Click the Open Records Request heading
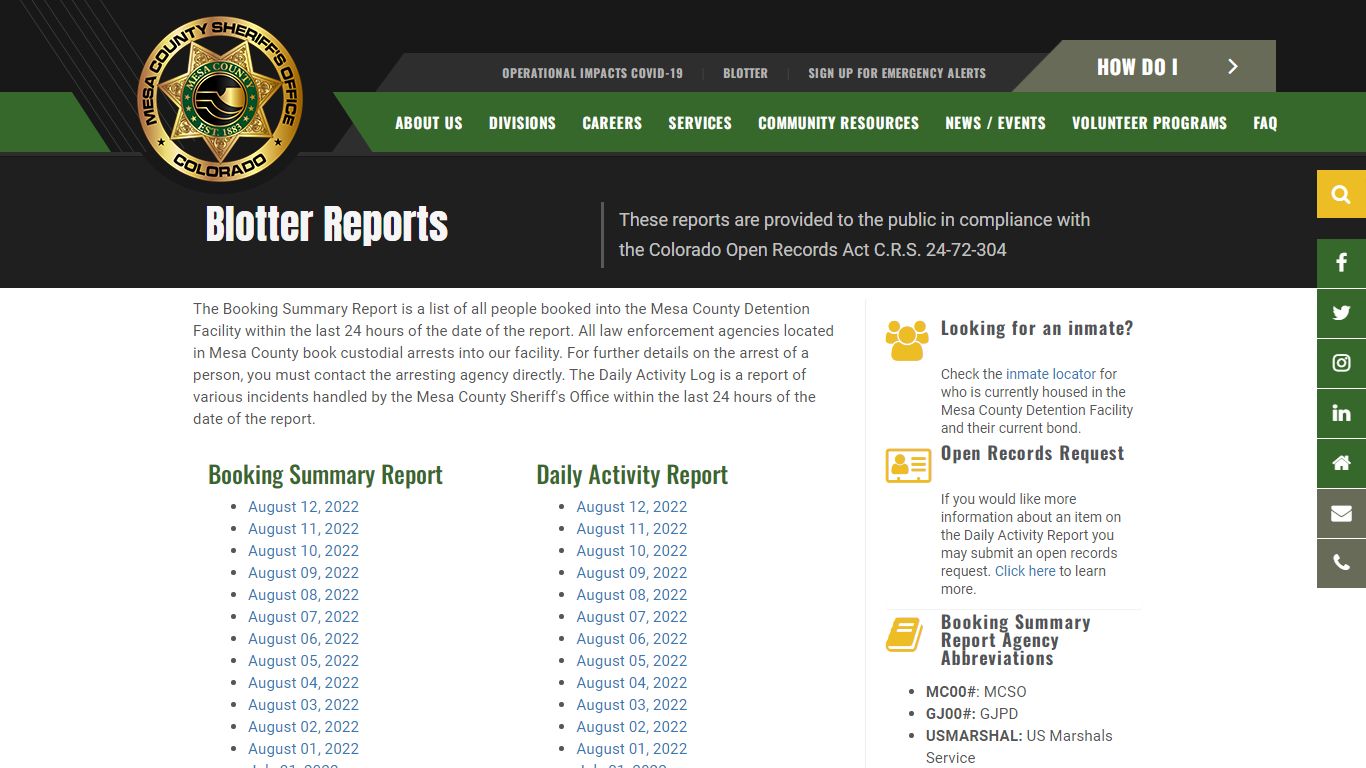The width and height of the screenshot is (1366, 768). 1032,453
